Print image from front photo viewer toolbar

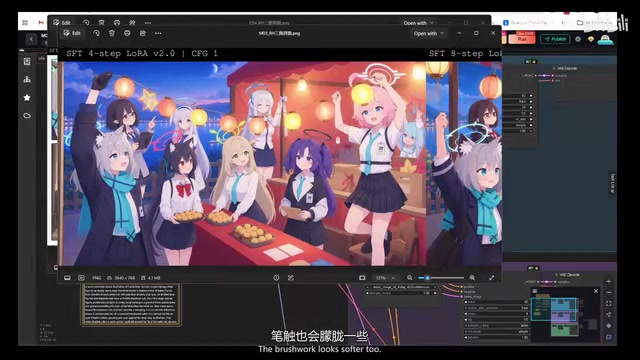pos(127,33)
